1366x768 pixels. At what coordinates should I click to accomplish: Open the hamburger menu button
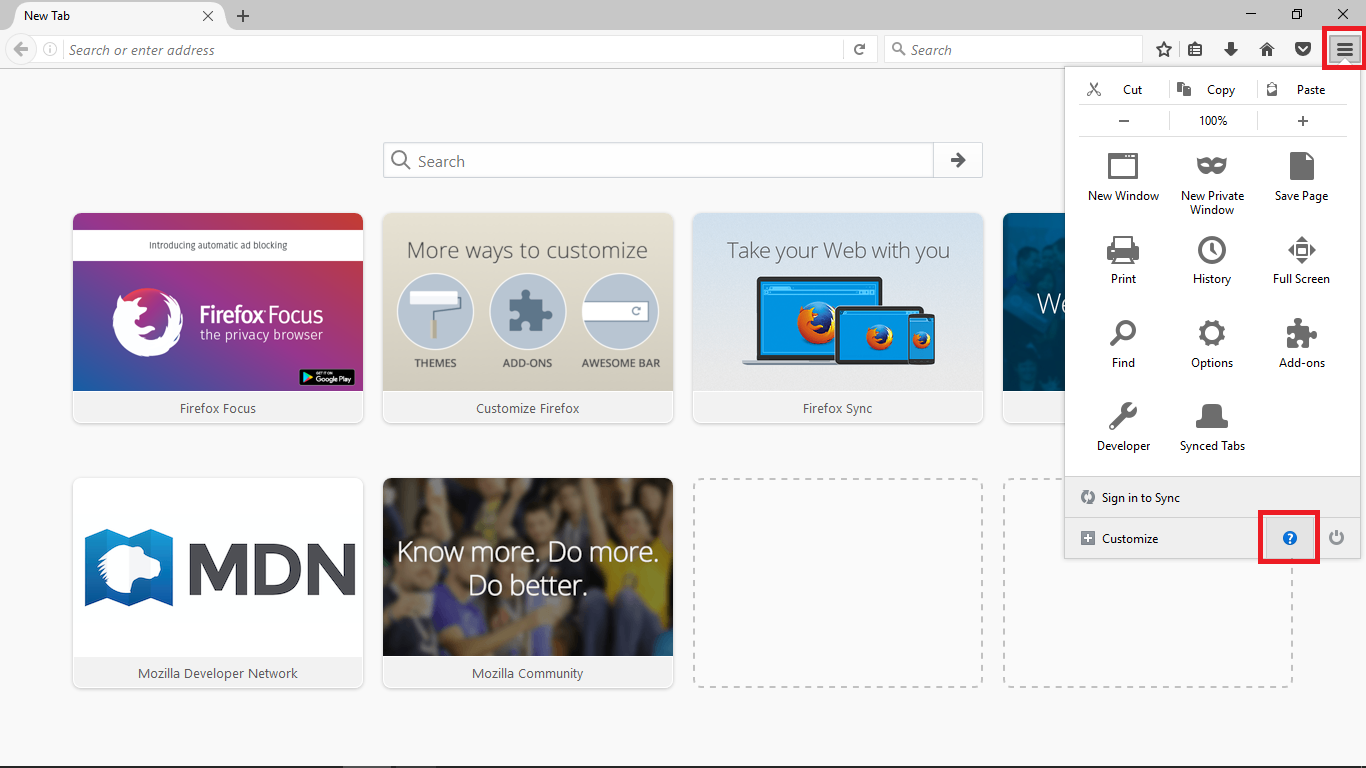tap(1345, 49)
